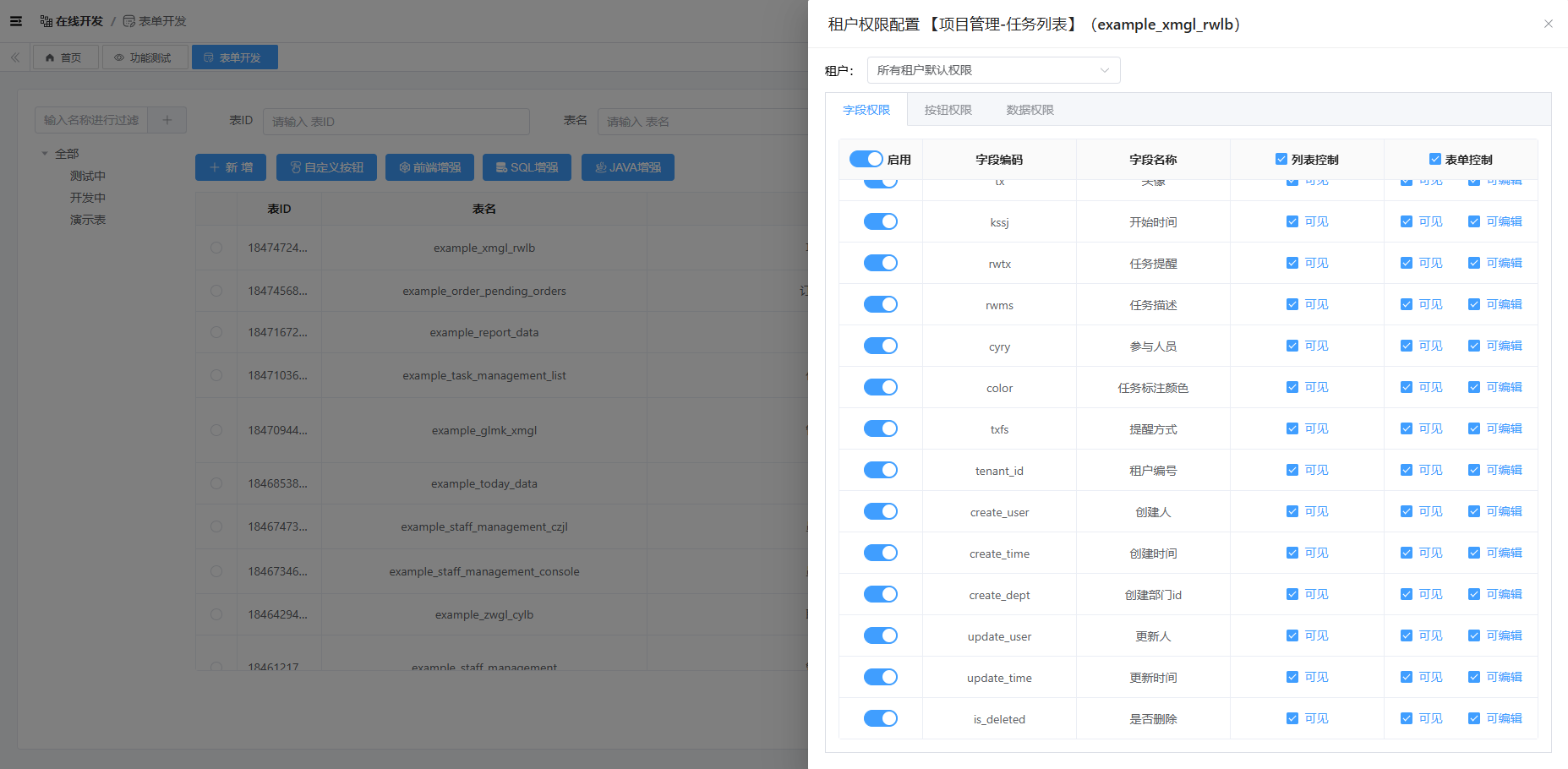Collapse the 全部 tree node
Viewport: 1568px width, 769px height.
pyautogui.click(x=46, y=153)
